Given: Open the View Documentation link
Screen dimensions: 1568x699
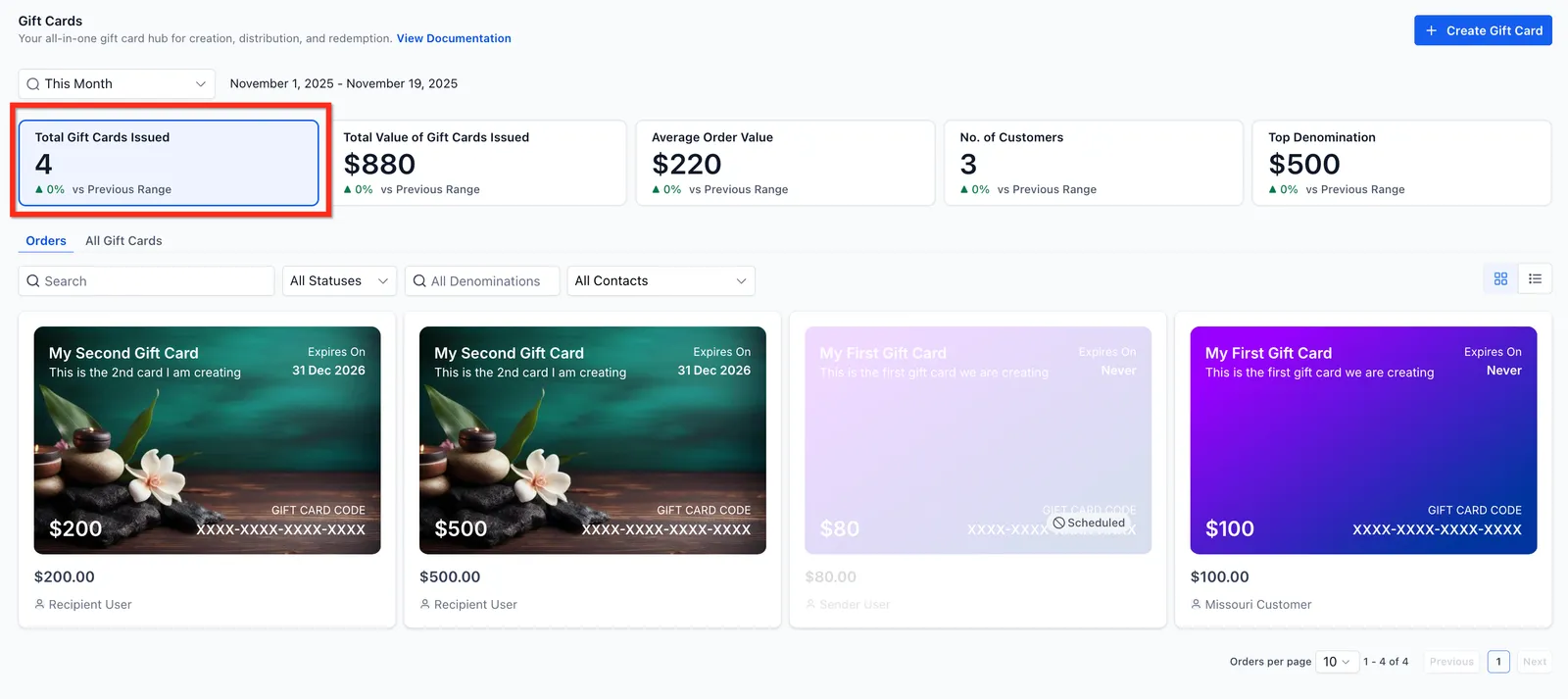Looking at the screenshot, I should [x=454, y=39].
